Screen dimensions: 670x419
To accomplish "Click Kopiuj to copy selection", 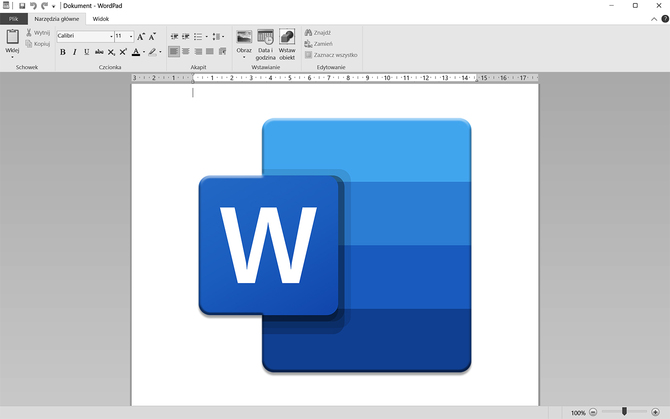I will [x=38, y=44].
